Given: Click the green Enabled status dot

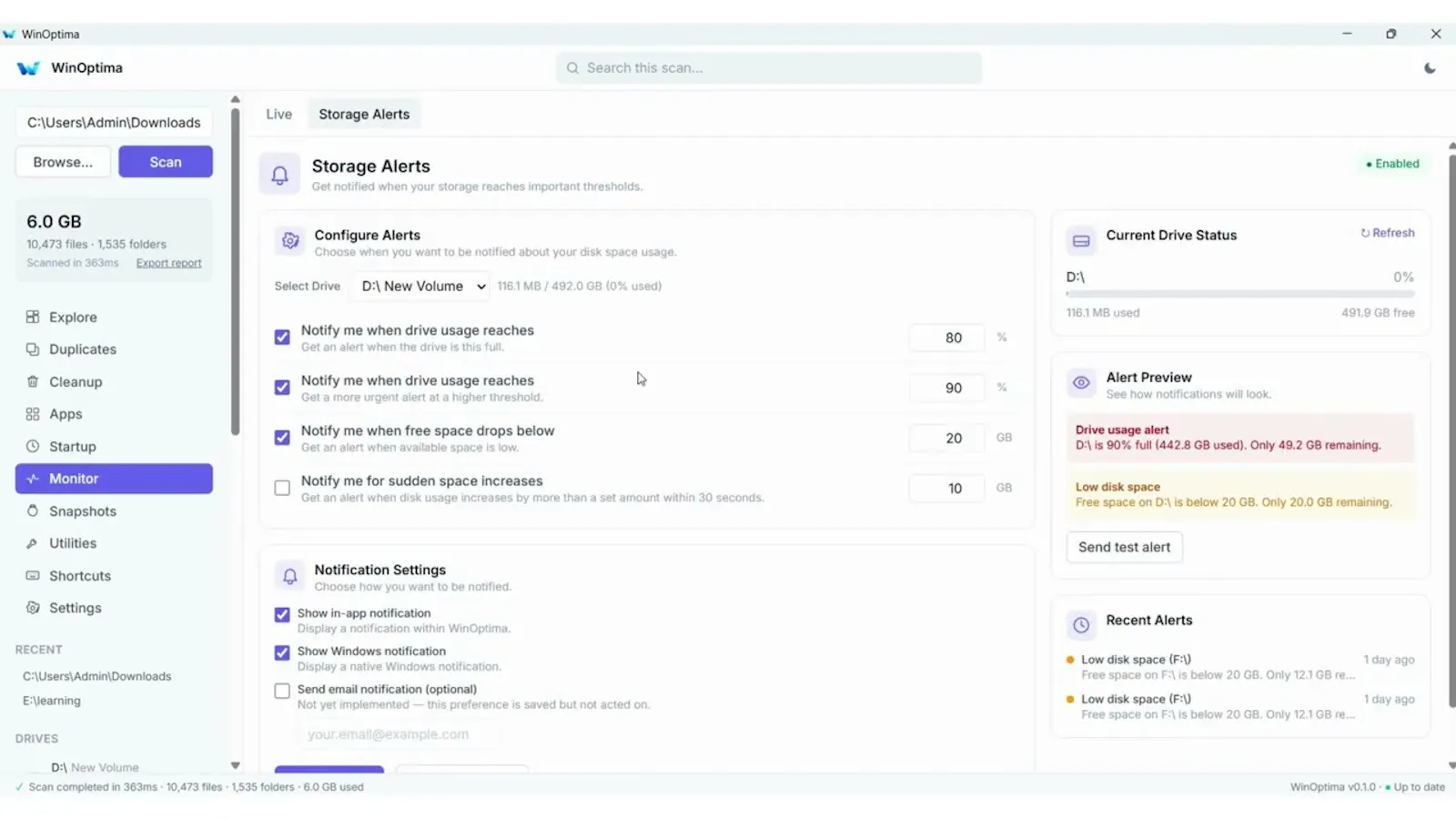Looking at the screenshot, I should pyautogui.click(x=1369, y=165).
